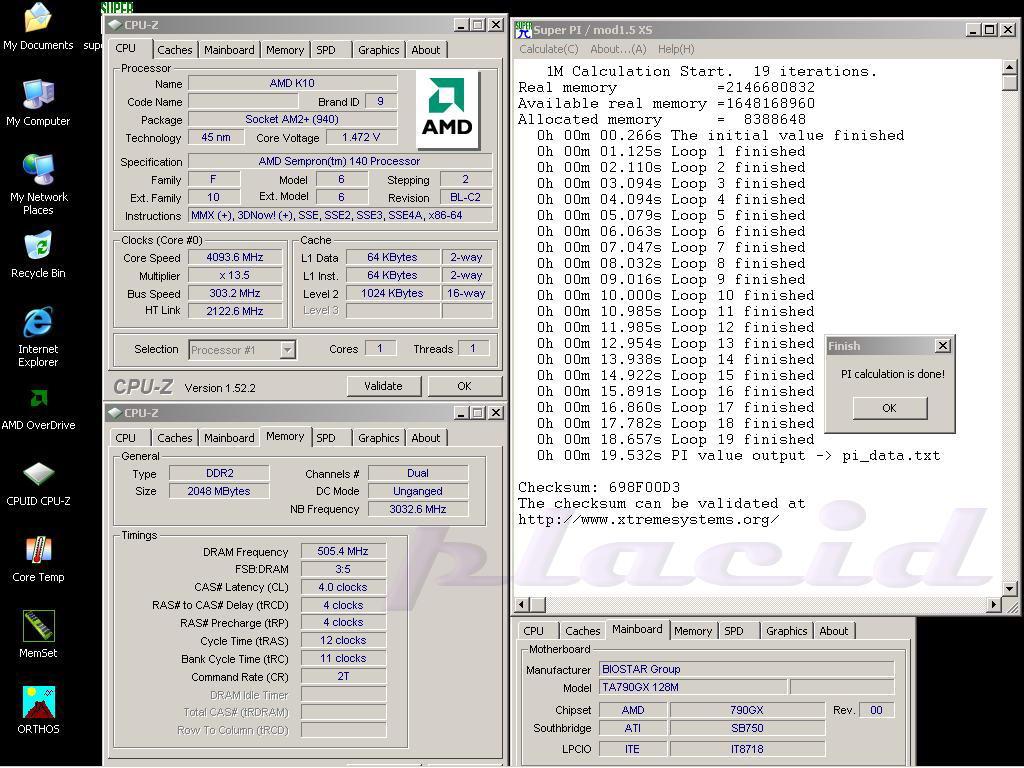
Task: Click the Super PI horizontal scroll left arrow
Action: (522, 605)
